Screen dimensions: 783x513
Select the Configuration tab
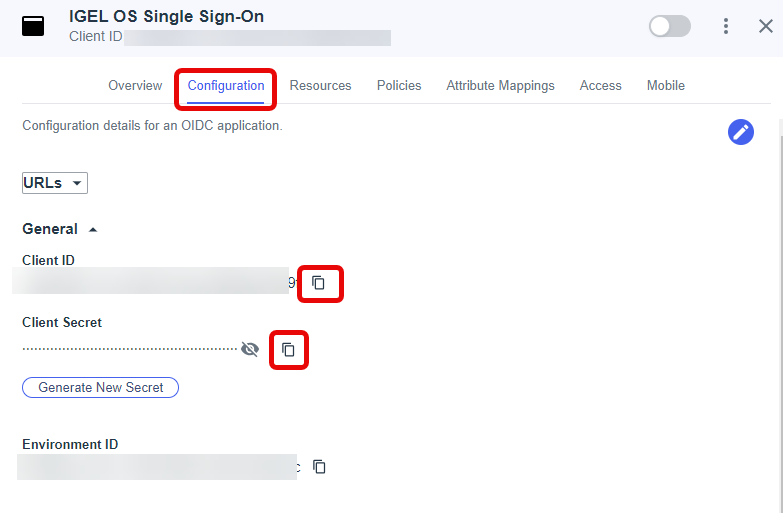(x=226, y=86)
